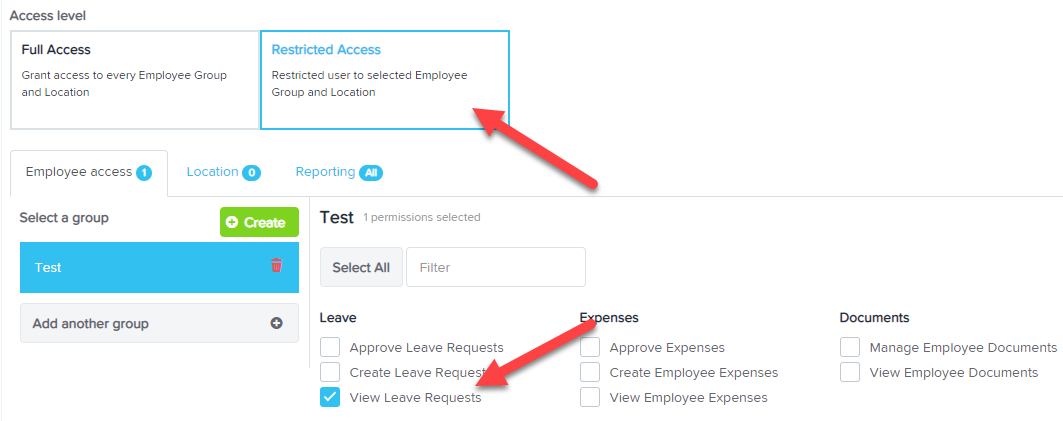Enable View Employee Expenses permission
Image resolution: width=1063 pixels, height=421 pixels.
click(x=590, y=397)
